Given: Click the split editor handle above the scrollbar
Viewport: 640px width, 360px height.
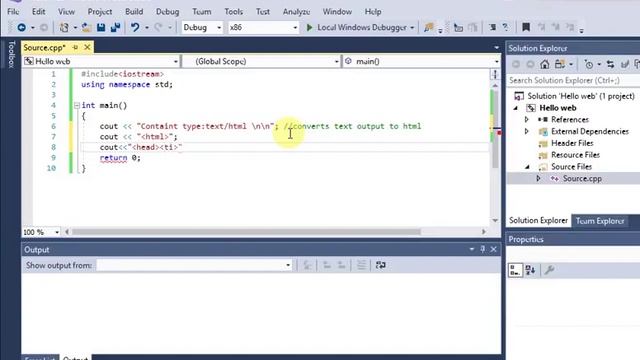Looking at the screenshot, I should click(x=495, y=75).
